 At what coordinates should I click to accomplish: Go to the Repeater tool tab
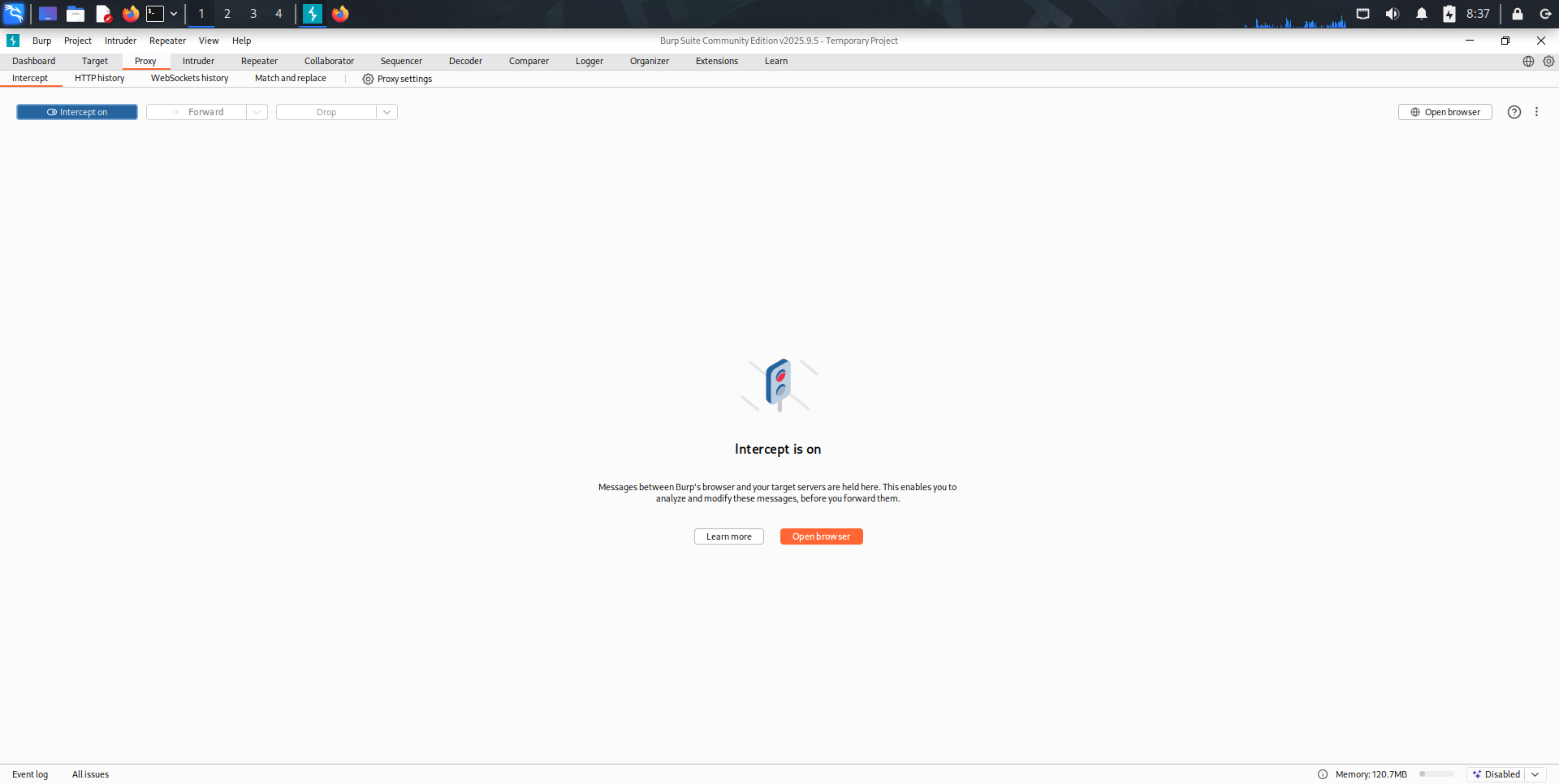pyautogui.click(x=259, y=61)
